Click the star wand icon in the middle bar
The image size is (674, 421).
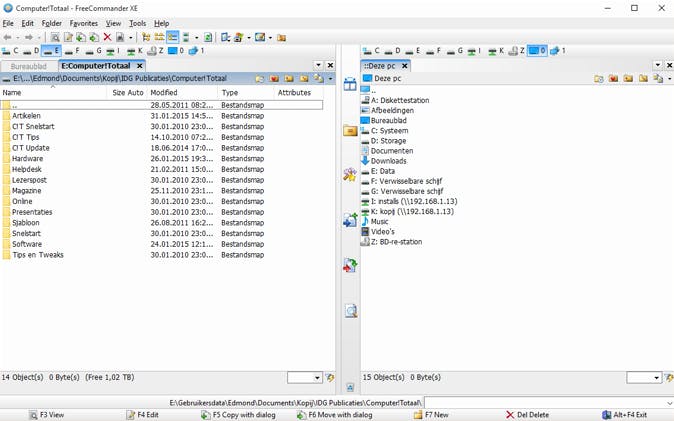click(x=350, y=175)
